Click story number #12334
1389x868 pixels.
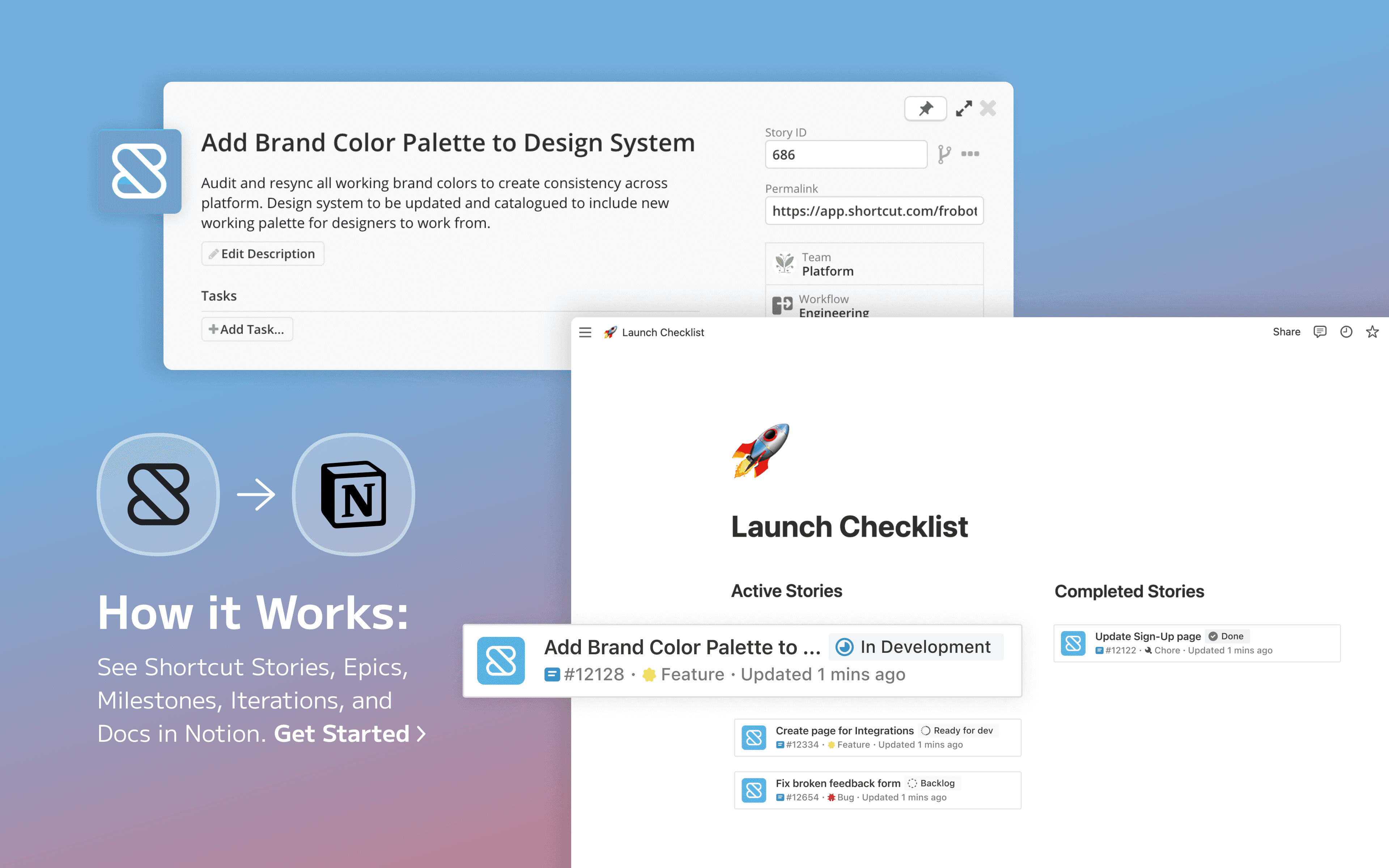tap(802, 745)
